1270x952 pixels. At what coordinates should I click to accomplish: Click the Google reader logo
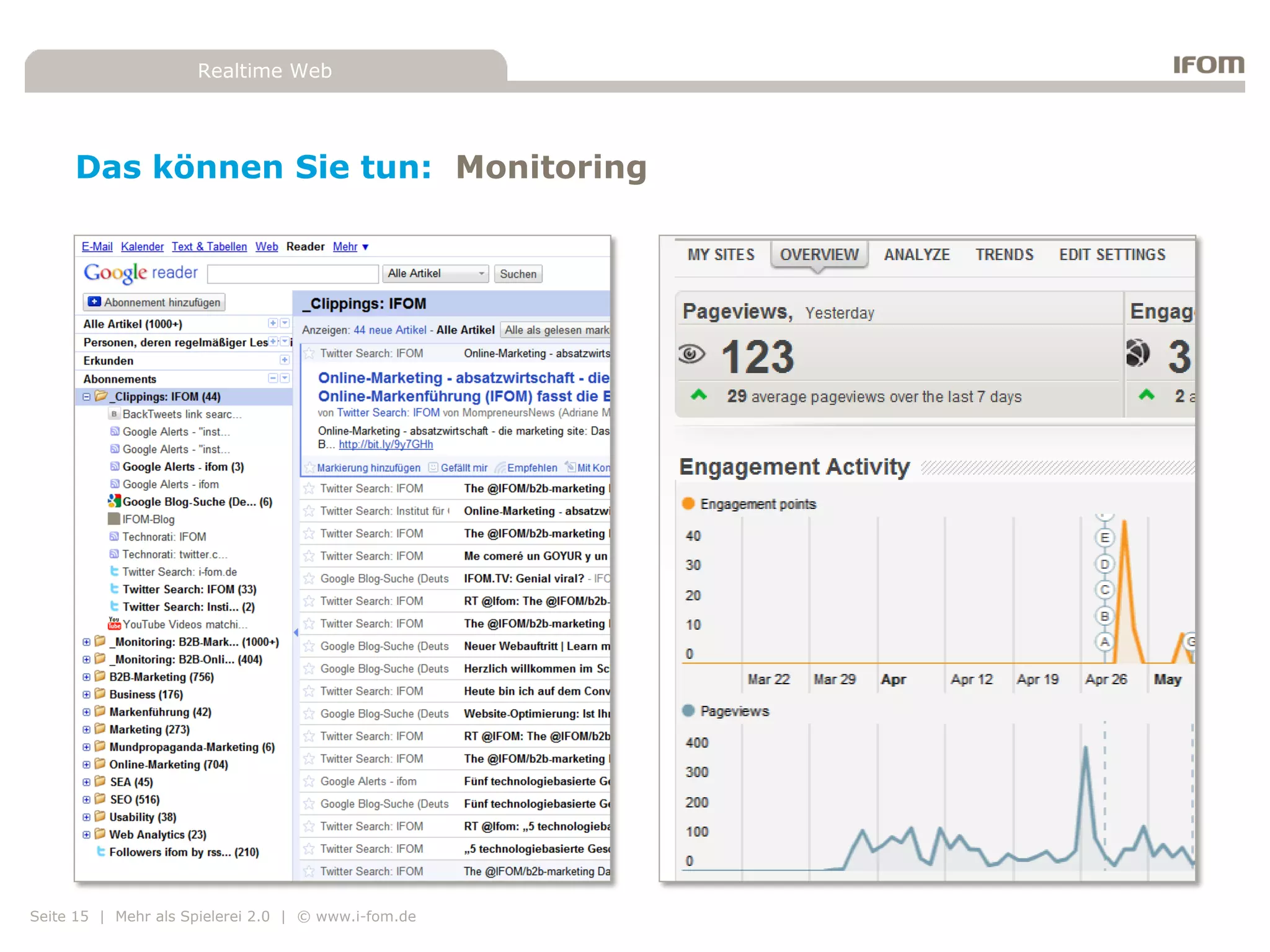tap(141, 273)
